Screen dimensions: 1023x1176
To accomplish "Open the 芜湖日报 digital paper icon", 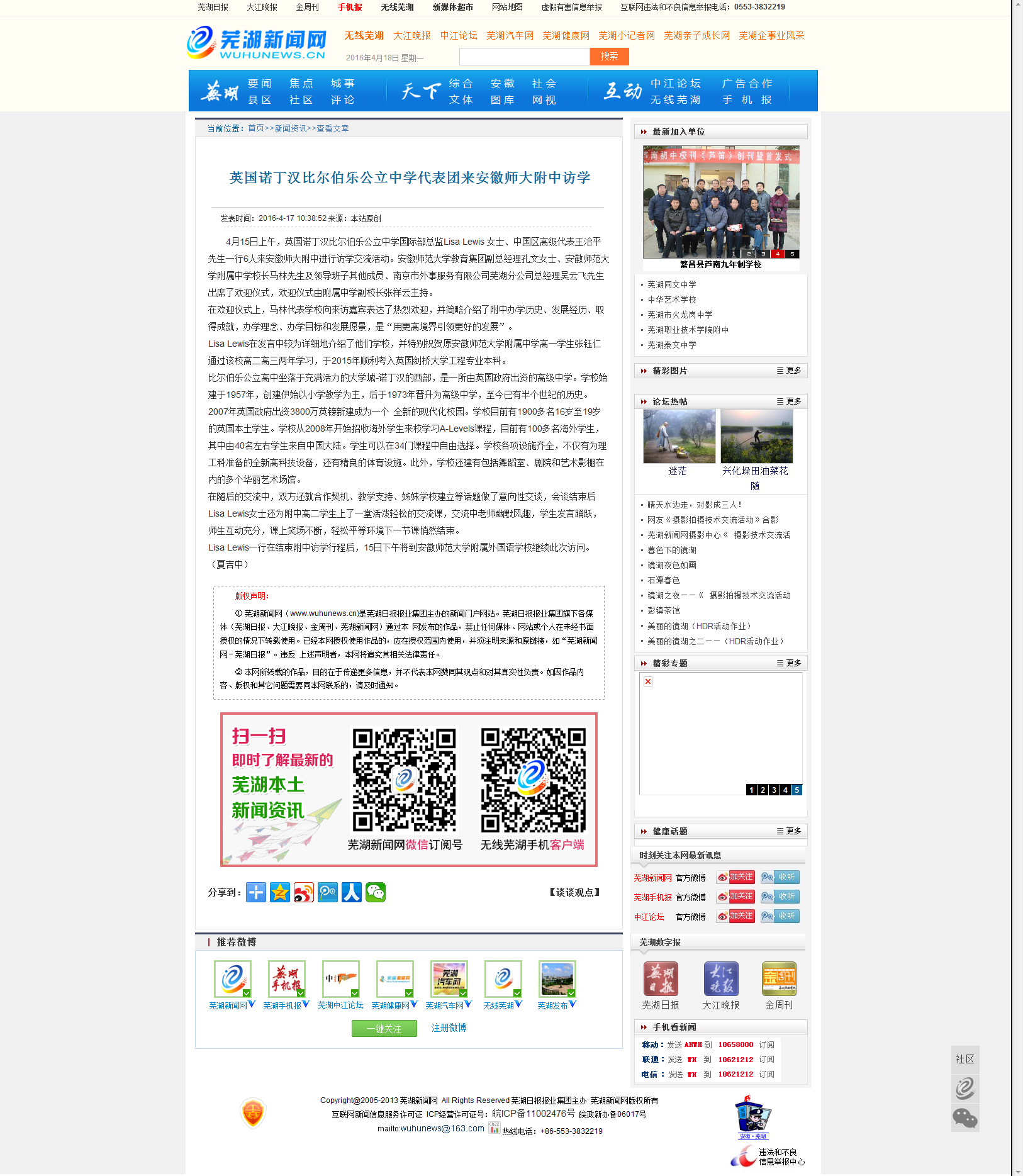I will pyautogui.click(x=661, y=979).
